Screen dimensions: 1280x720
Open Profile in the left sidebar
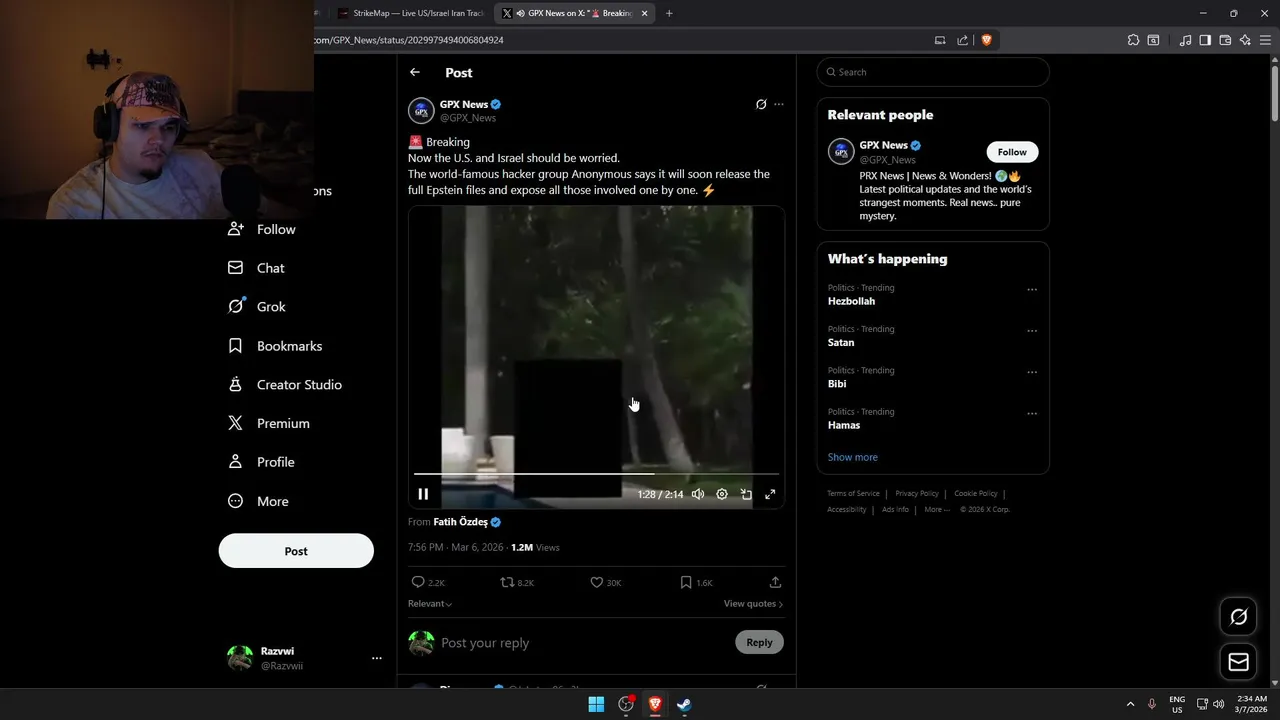coord(261,462)
